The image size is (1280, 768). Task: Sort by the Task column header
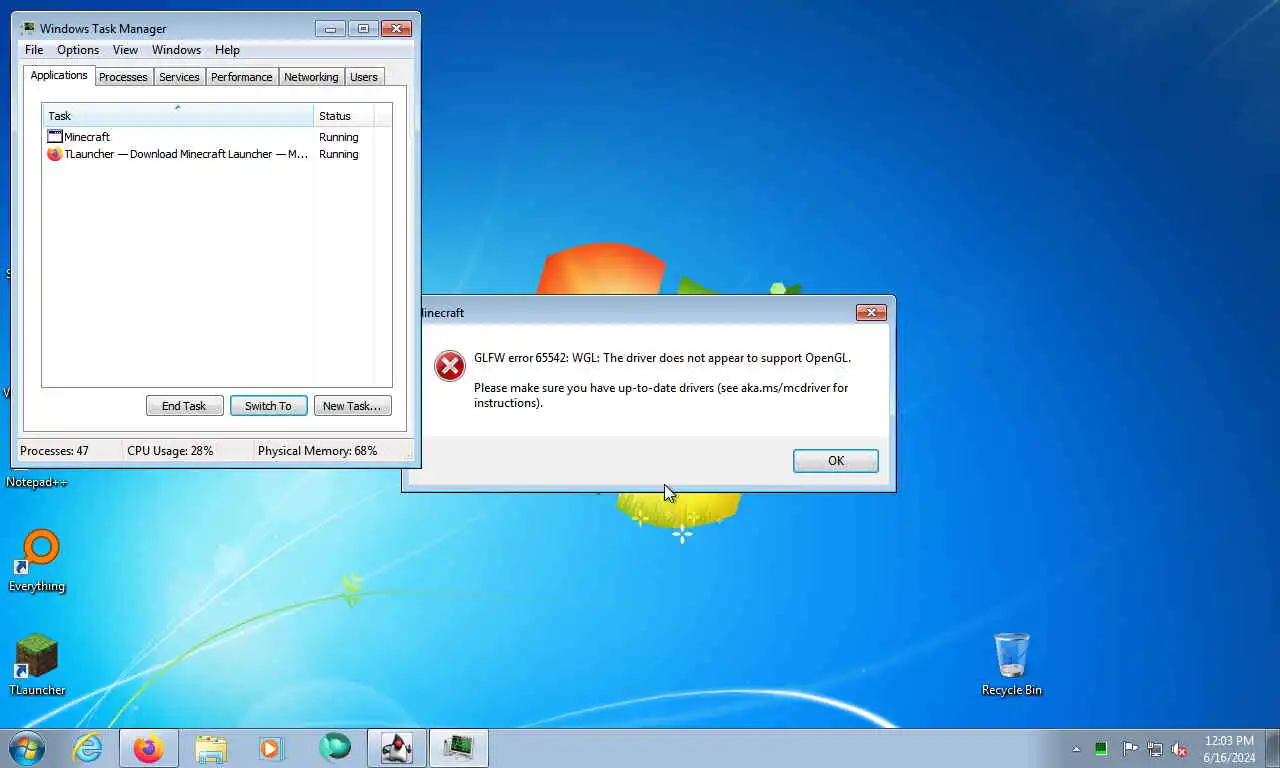(178, 115)
